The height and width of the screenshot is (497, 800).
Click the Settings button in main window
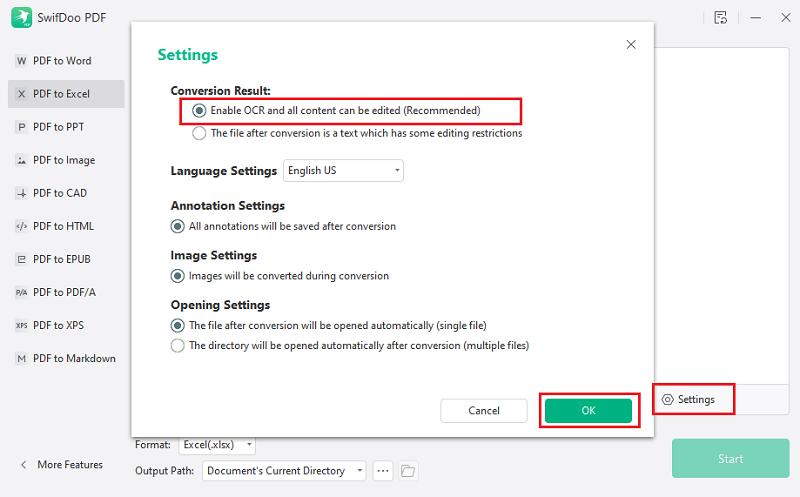click(688, 400)
